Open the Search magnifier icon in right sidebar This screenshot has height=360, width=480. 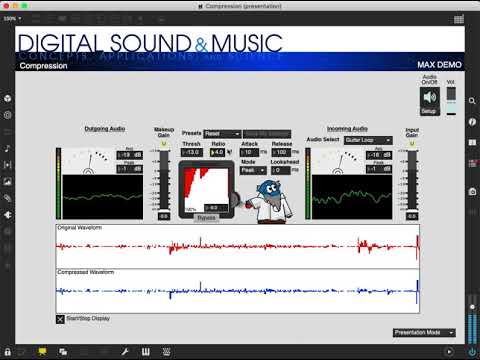472,101
